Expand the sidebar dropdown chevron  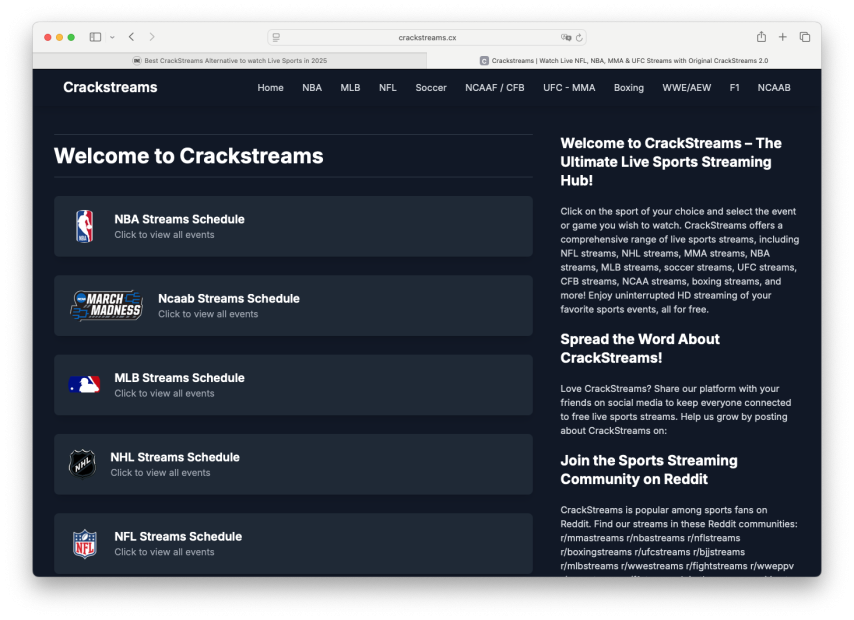112,38
